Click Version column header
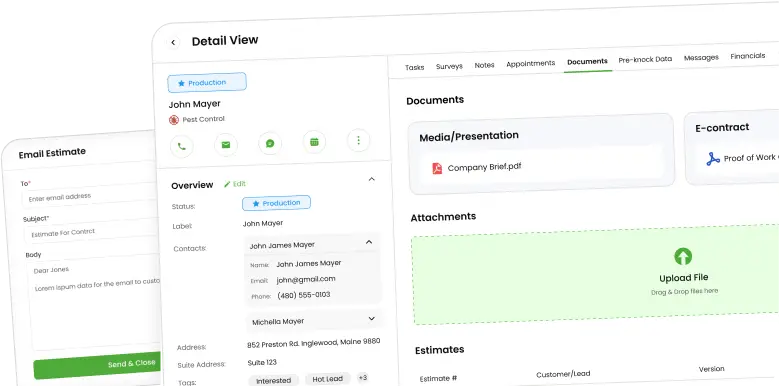Screen dimensions: 779x386 click(711, 369)
